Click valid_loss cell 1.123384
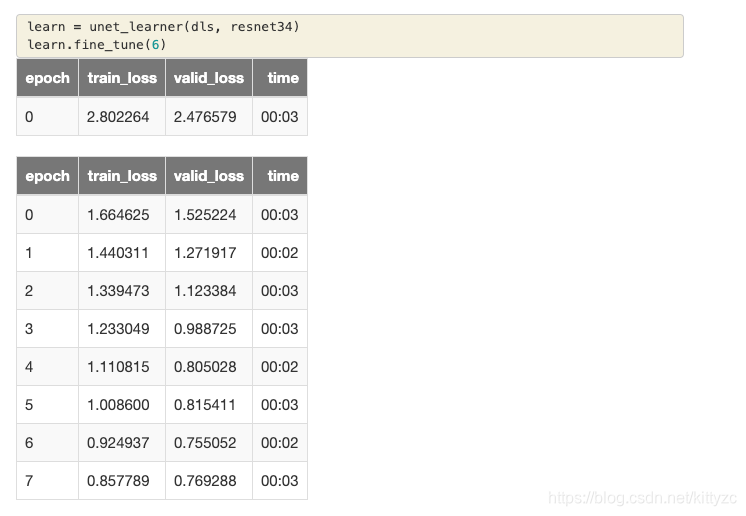This screenshot has width=746, height=516. pos(209,291)
